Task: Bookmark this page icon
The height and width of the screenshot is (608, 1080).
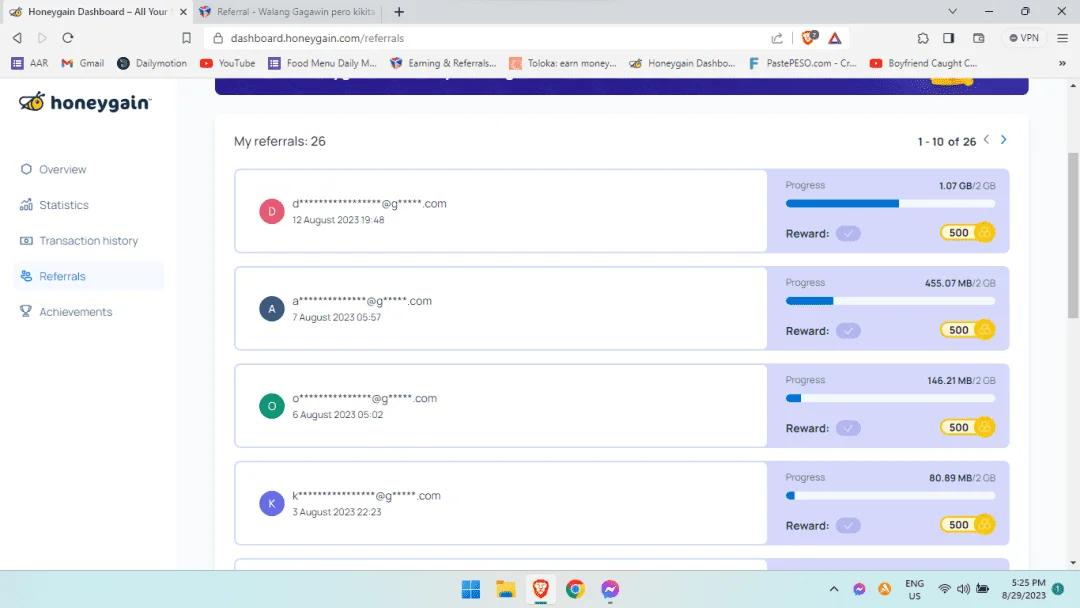Action: (x=186, y=38)
